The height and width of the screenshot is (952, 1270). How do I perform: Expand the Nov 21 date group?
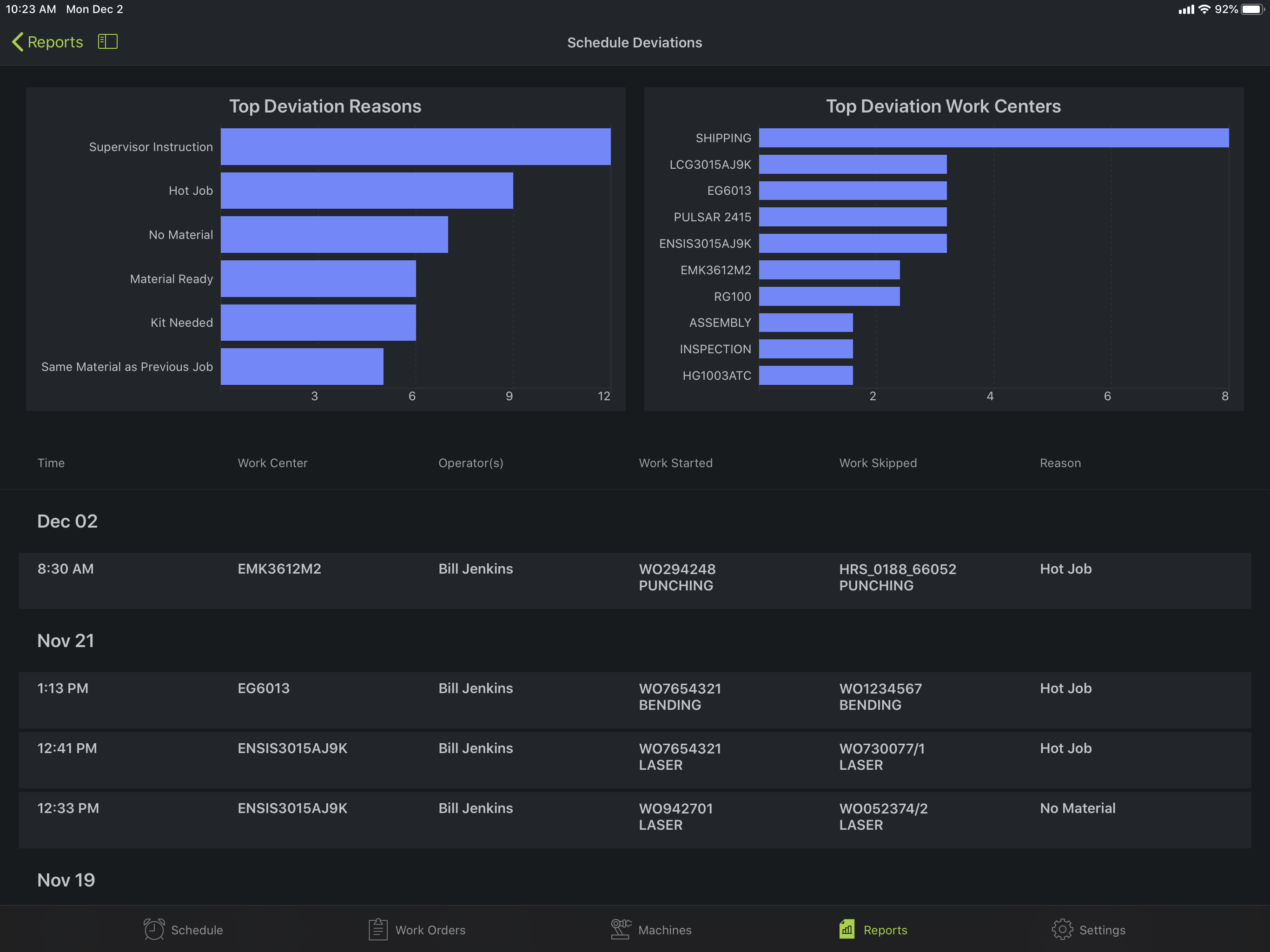(65, 640)
